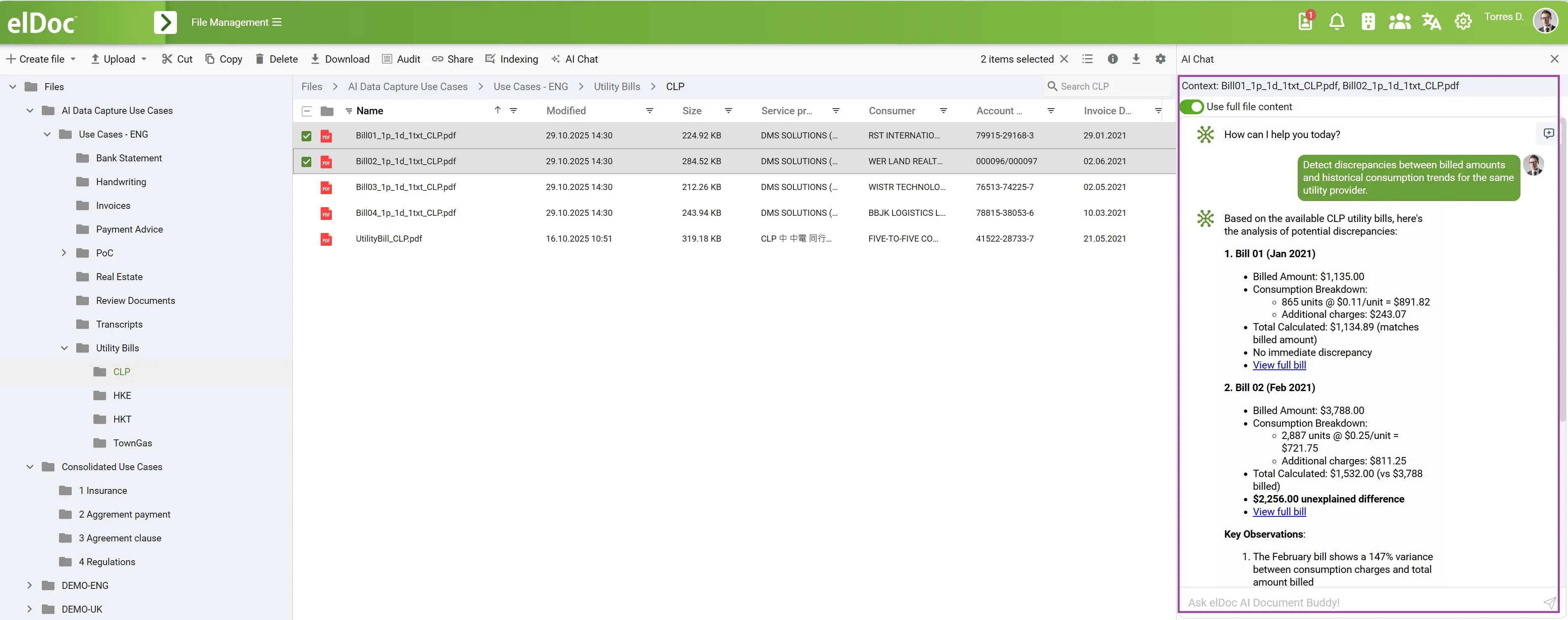Collapse the Utility Bills folder
The image size is (1568, 620).
pos(64,348)
